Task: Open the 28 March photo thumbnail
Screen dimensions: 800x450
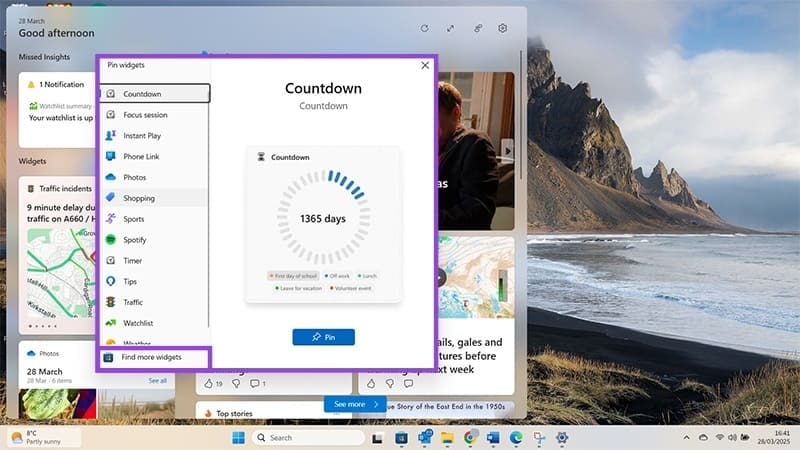Action: (57, 404)
